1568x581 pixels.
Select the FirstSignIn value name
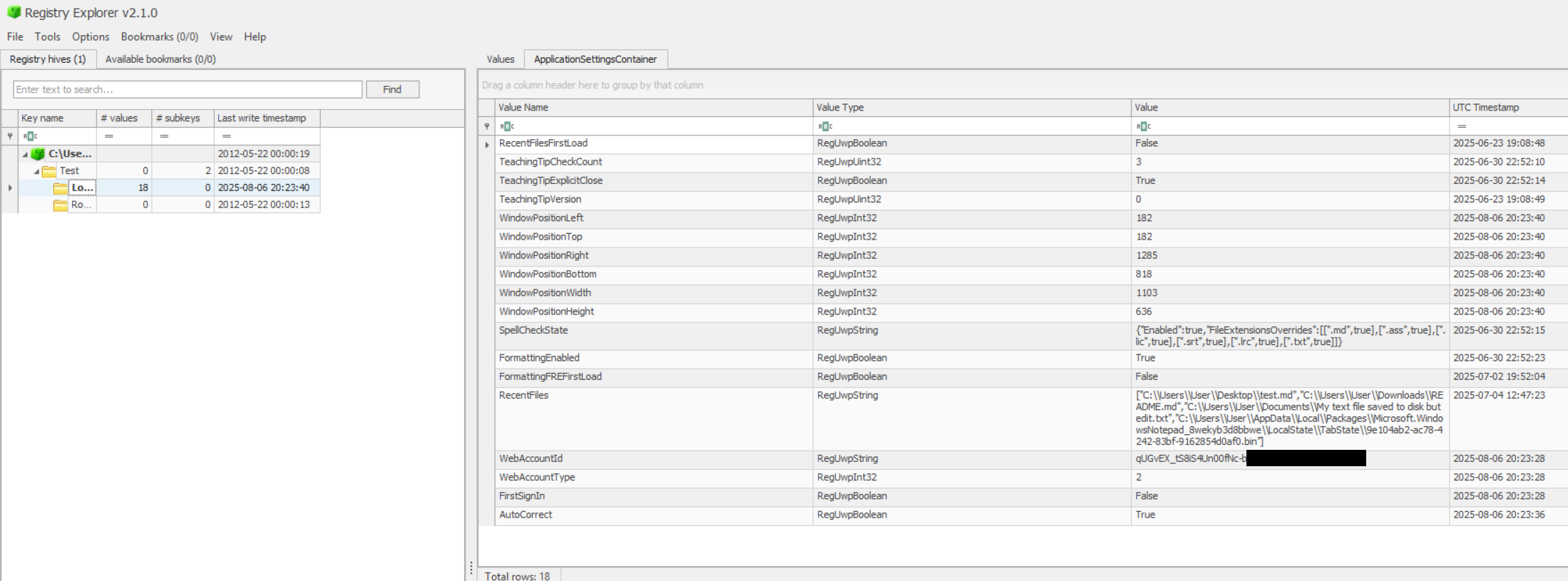click(x=522, y=496)
